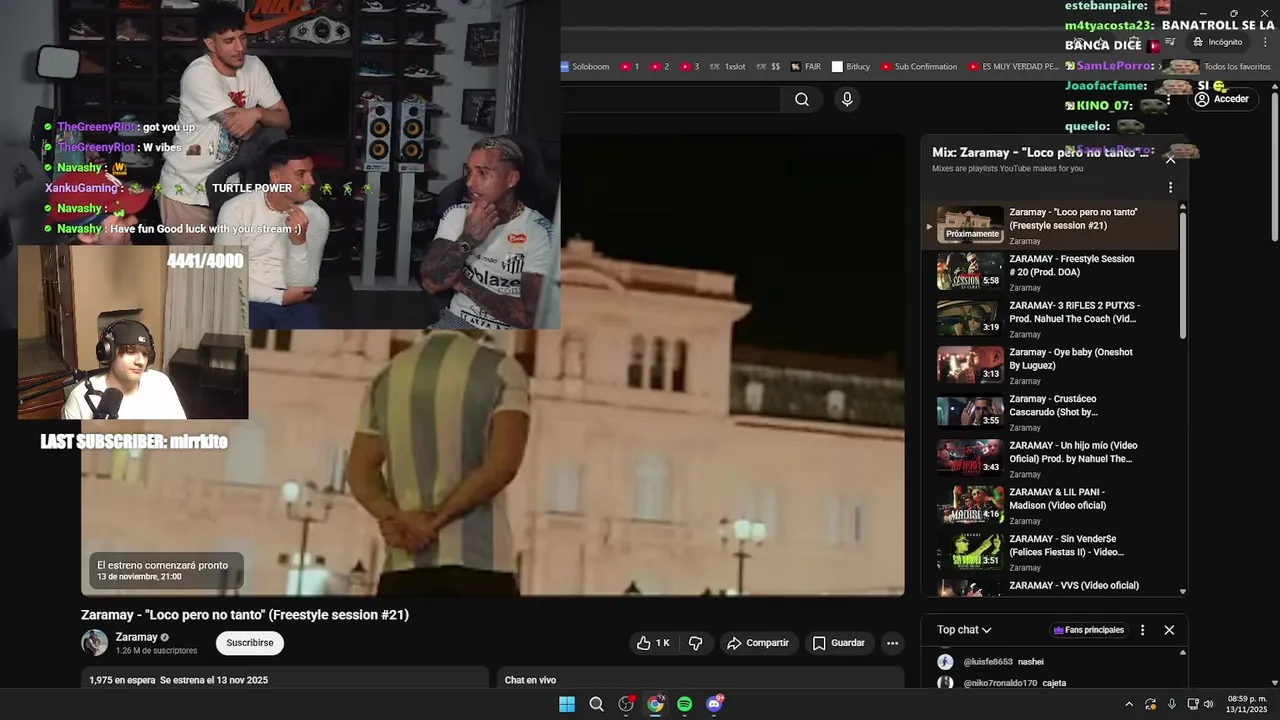Viewport: 1280px width, 720px height.
Task: Open 1xslot bookmark
Action: coord(727,67)
